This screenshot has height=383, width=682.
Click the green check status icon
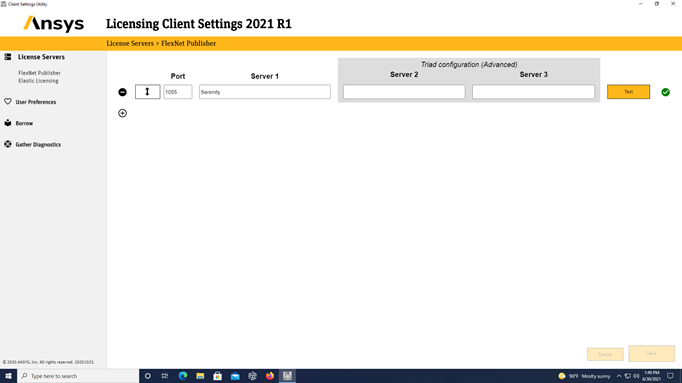pyautogui.click(x=665, y=92)
